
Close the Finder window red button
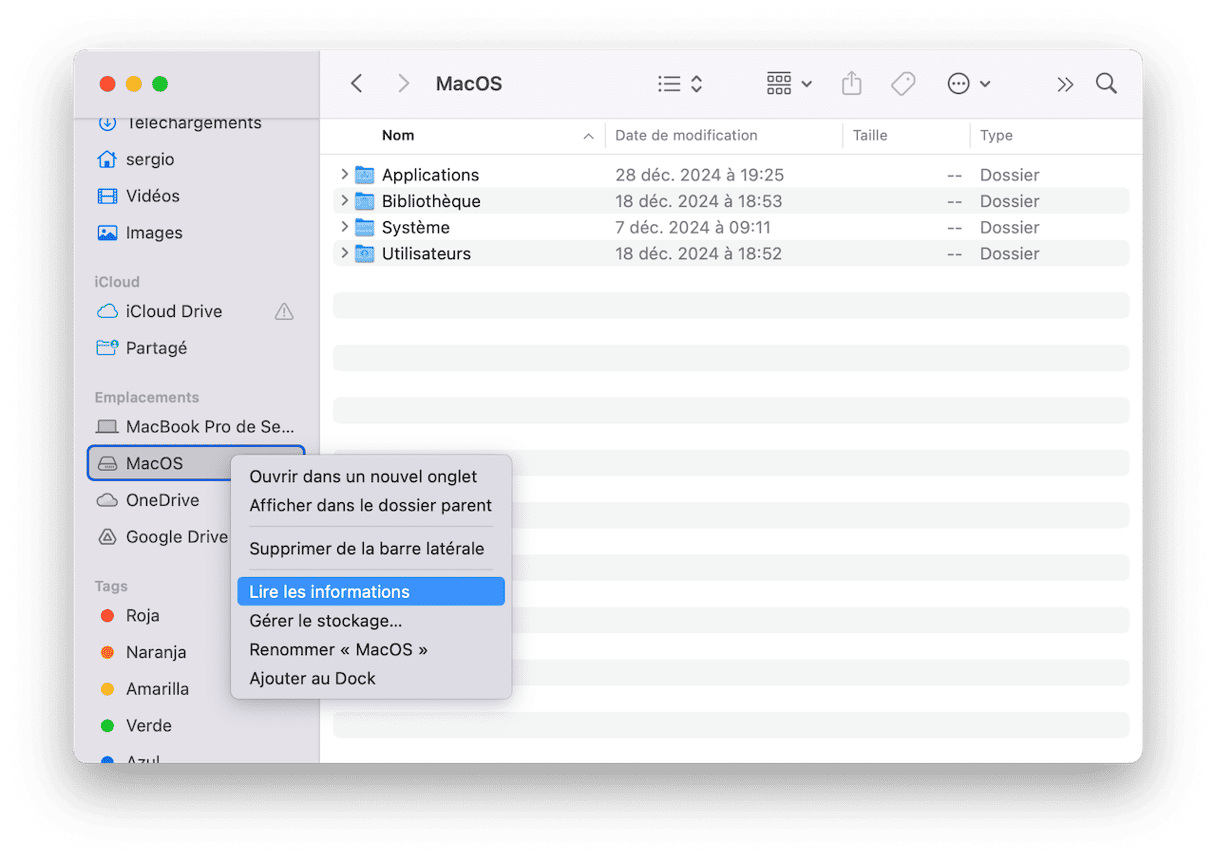point(108,84)
